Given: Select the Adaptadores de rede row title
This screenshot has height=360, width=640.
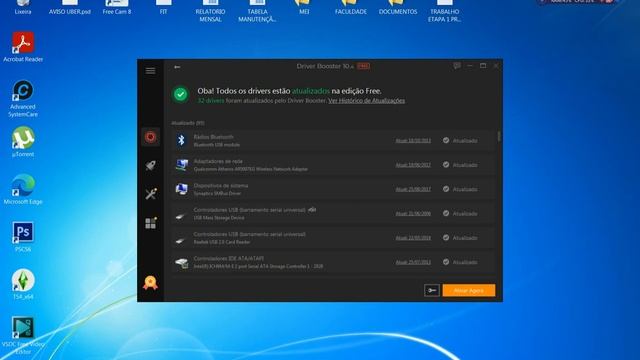Looking at the screenshot, I should 218,161.
